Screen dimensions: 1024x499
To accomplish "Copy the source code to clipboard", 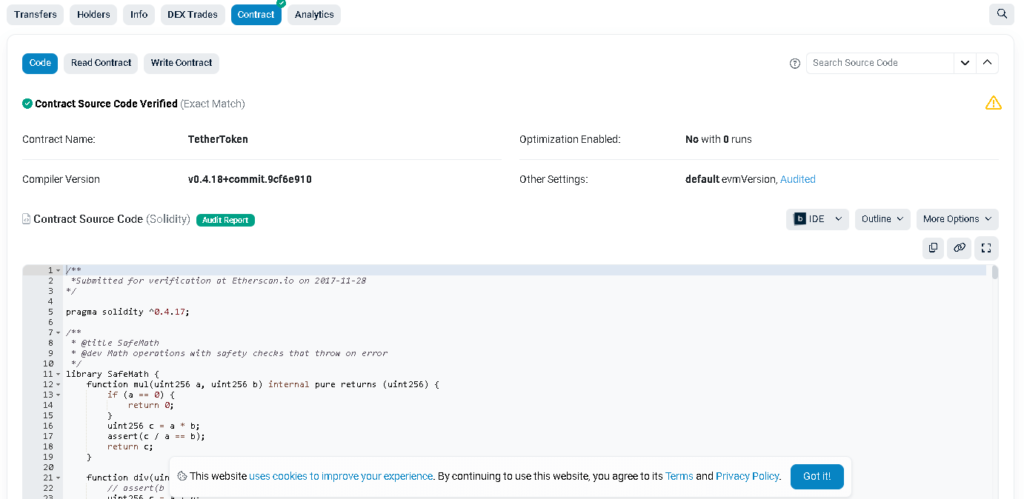I will 933,248.
